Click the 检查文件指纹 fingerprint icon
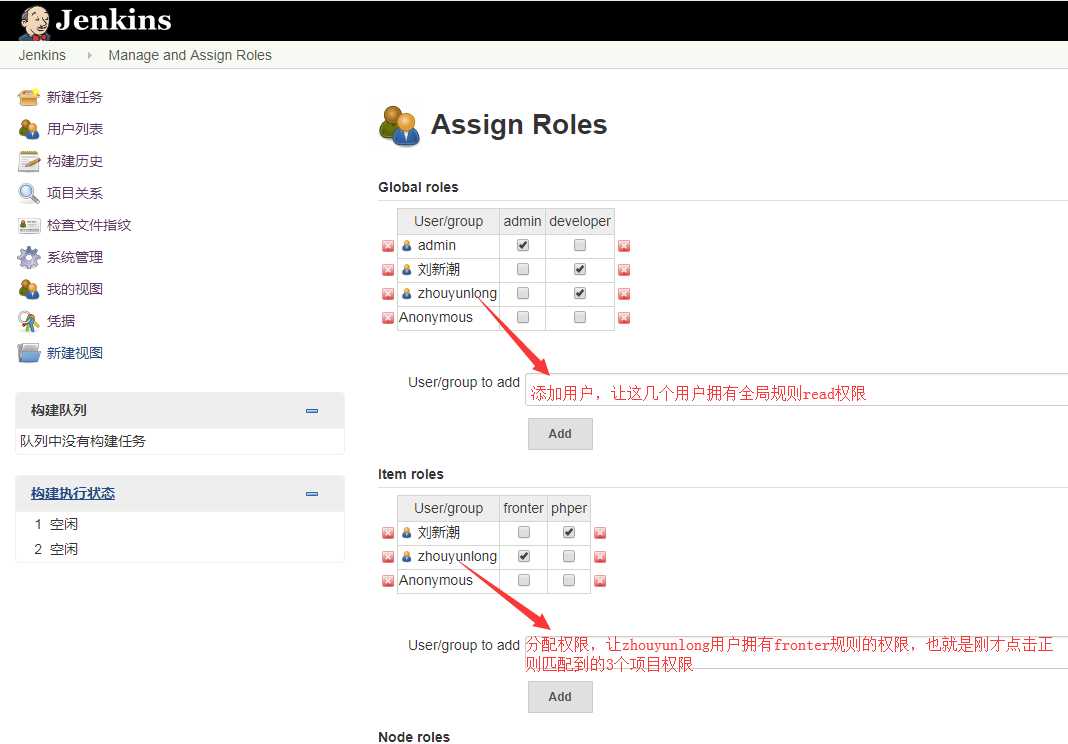1068x744 pixels. (x=29, y=226)
